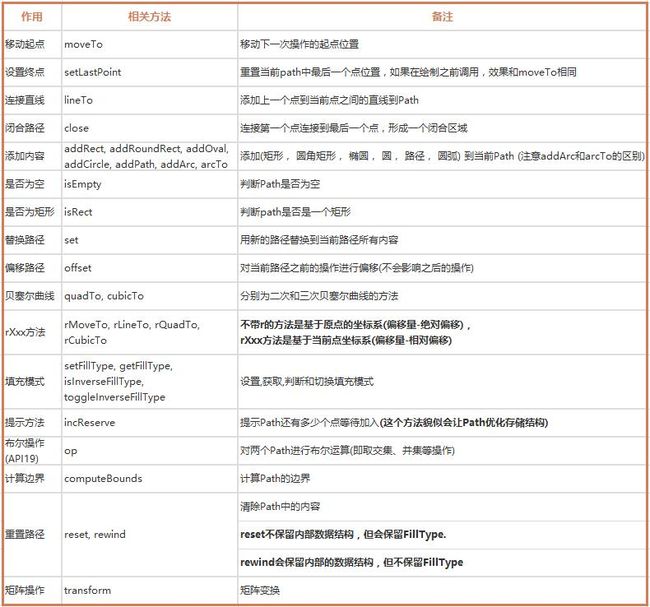Click the 添加上一个点到当前点之间的直线到Path note
This screenshot has height=607, width=650.
(330, 100)
